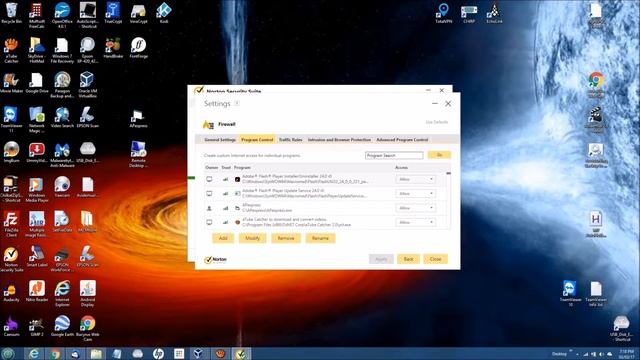640x360 pixels.
Task: Click the Rename button
Action: (320, 238)
